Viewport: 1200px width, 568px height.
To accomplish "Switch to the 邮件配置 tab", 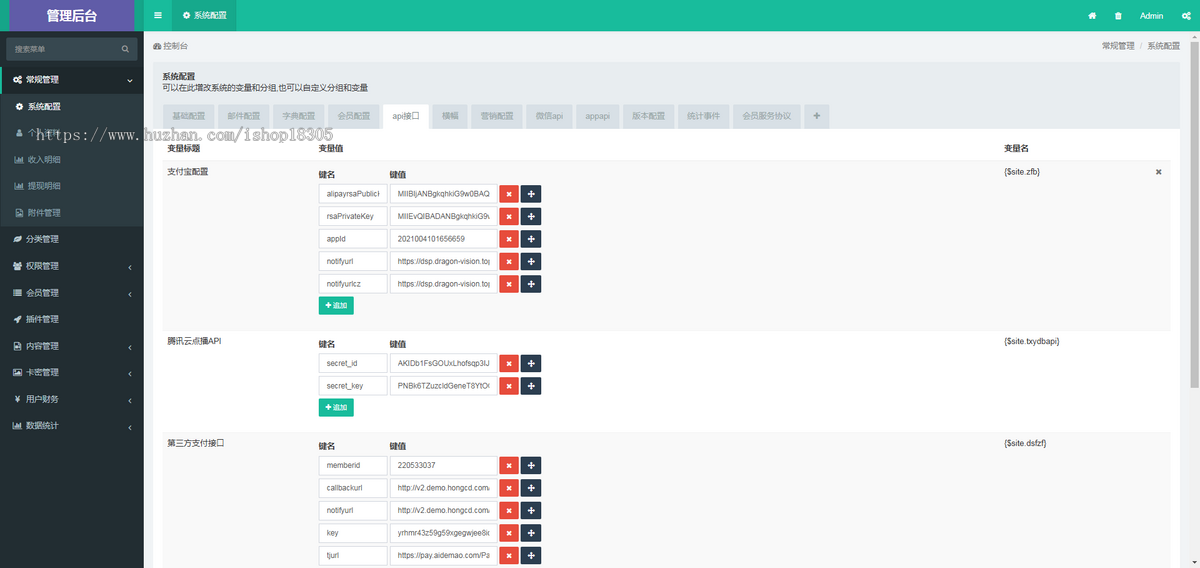I will (243, 116).
